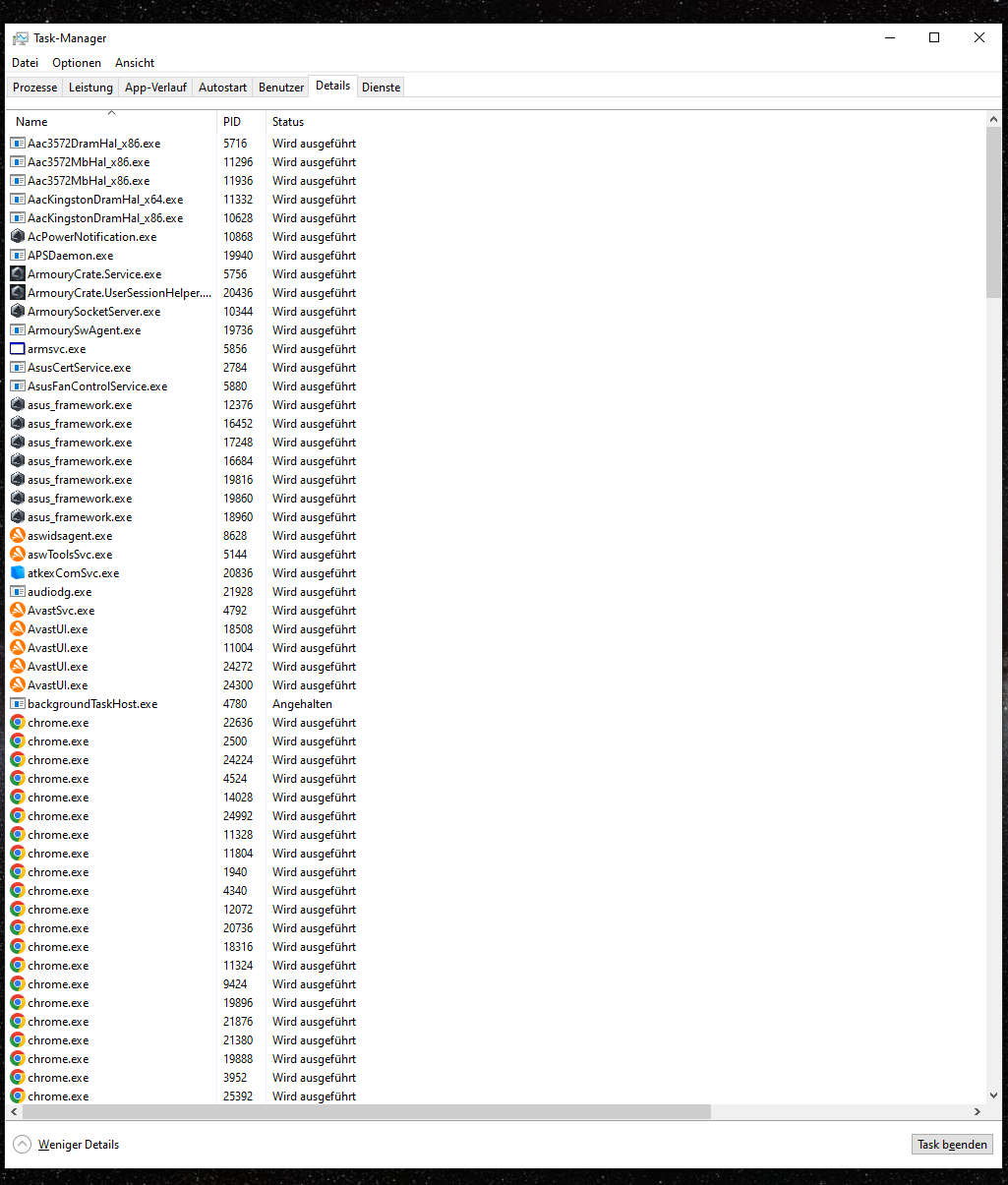Select the asus_framework.exe row with PID 17248
The width and height of the screenshot is (1008, 1185).
(x=496, y=443)
